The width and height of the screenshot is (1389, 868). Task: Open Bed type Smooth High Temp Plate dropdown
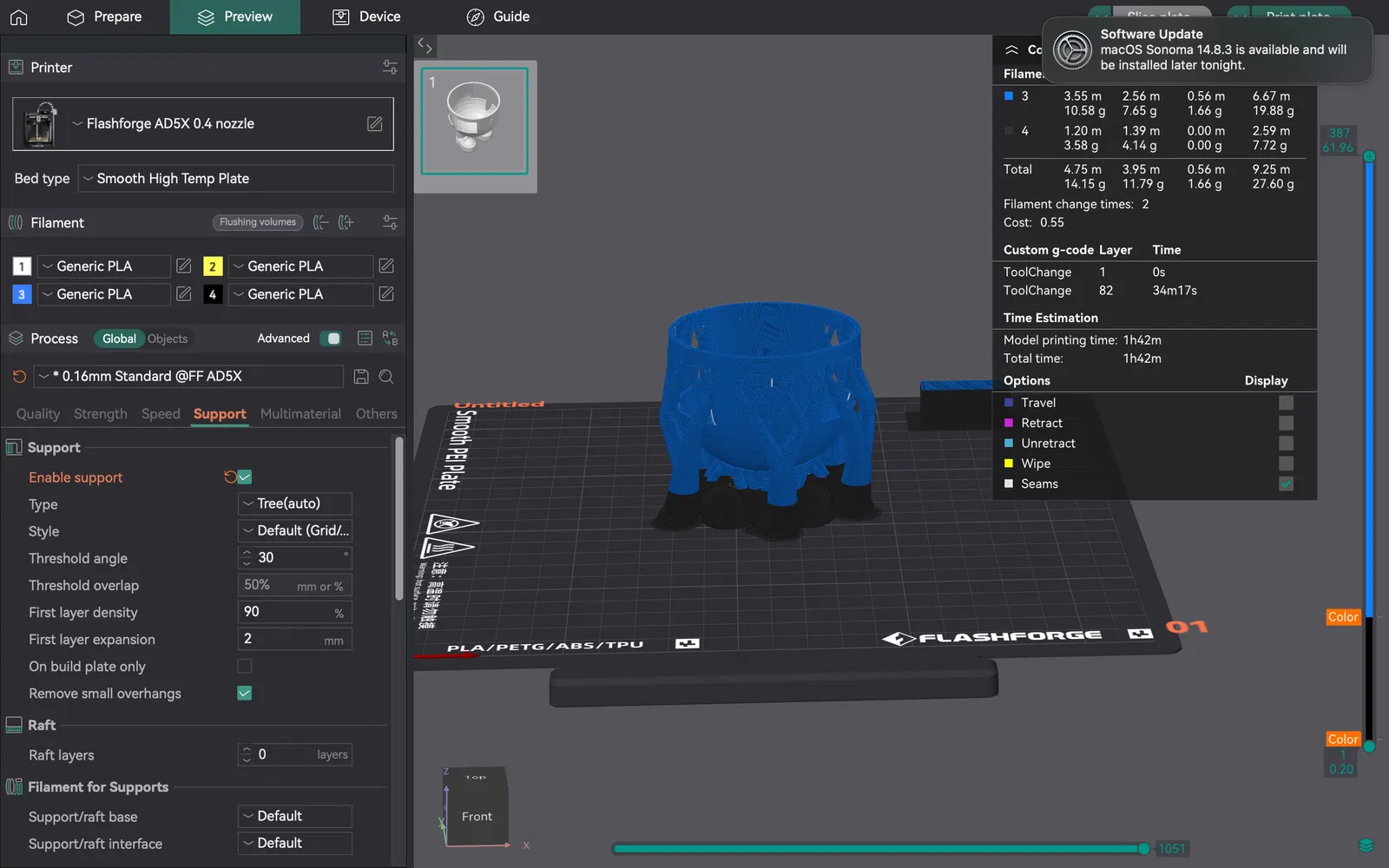[x=235, y=178]
